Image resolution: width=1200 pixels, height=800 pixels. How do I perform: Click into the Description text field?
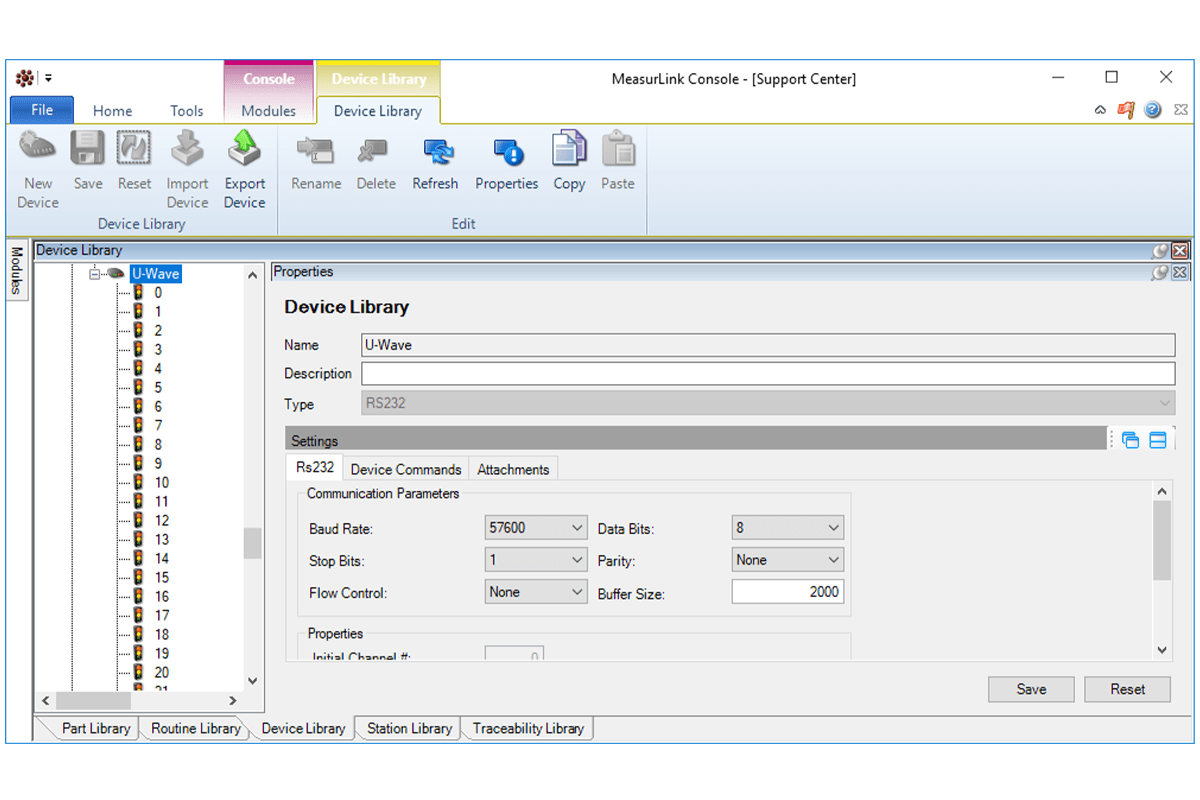tap(767, 374)
